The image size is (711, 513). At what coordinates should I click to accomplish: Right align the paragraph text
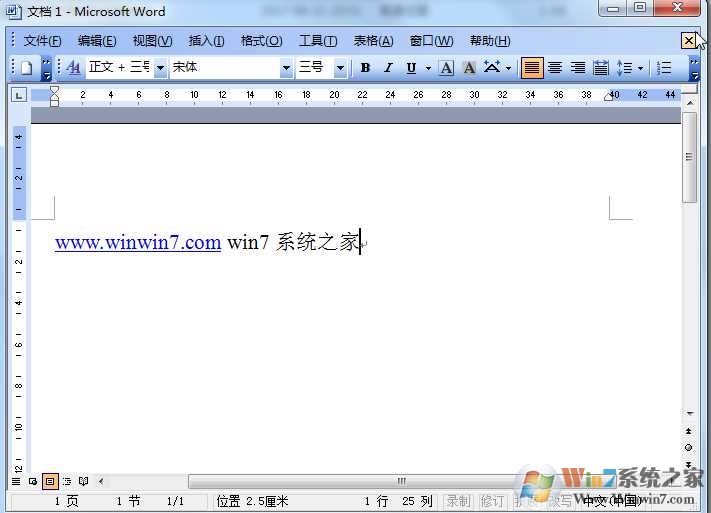(x=577, y=68)
